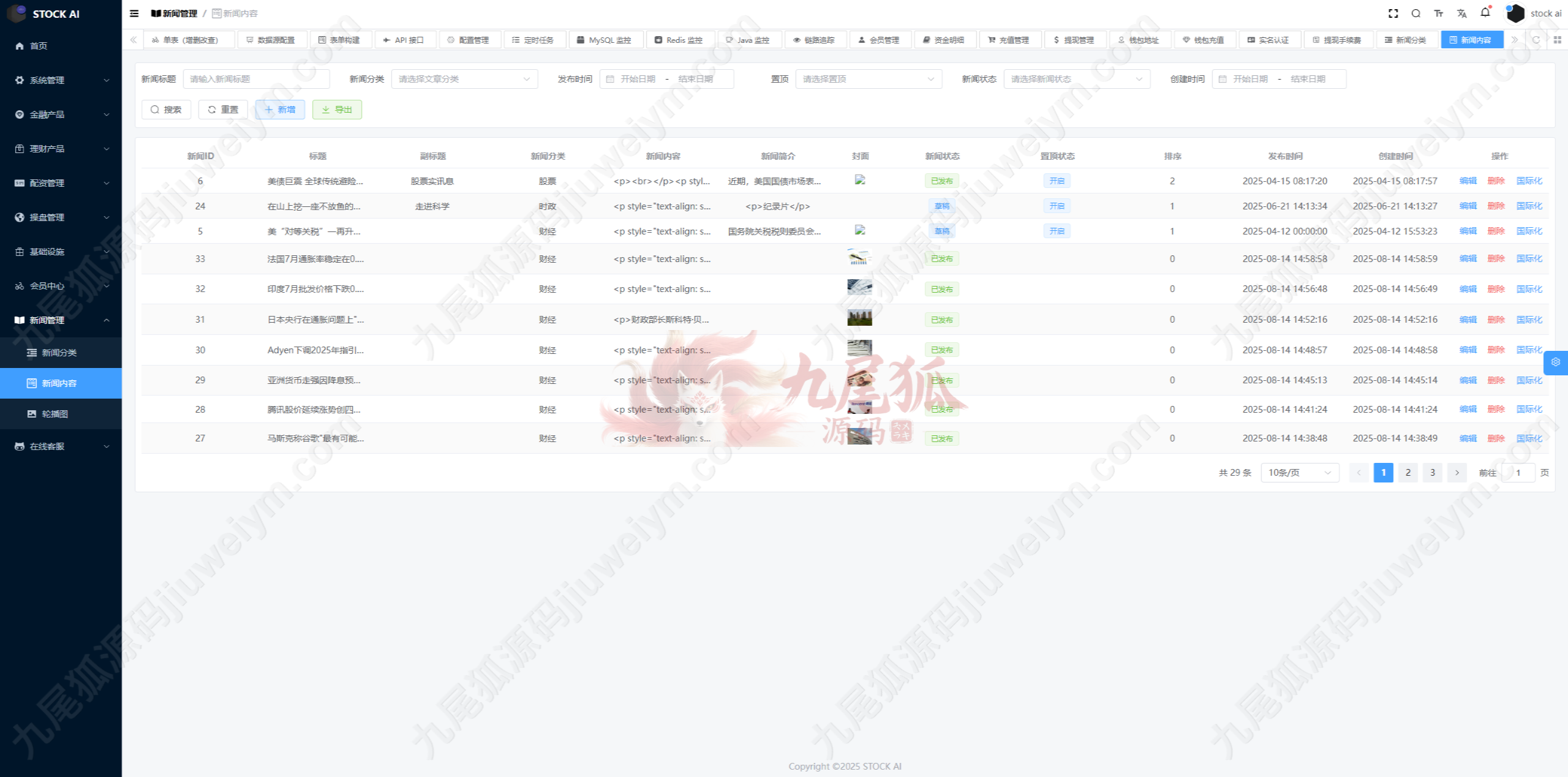Select 轮播图 in the sidebar

55,414
